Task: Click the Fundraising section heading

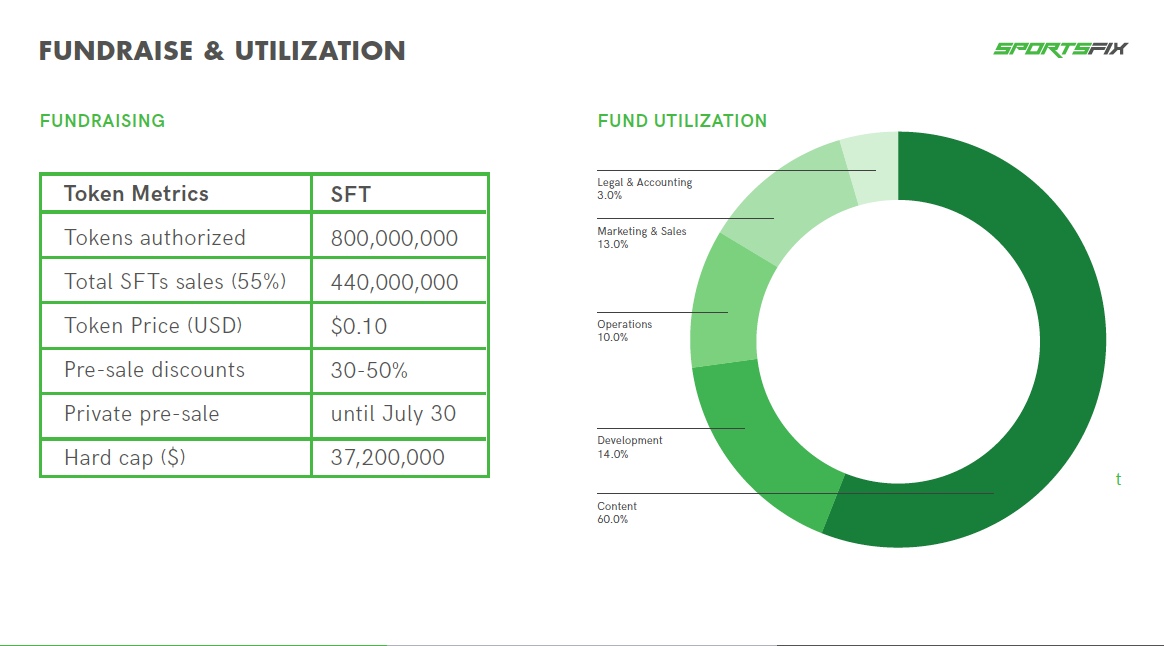Action: (x=102, y=121)
